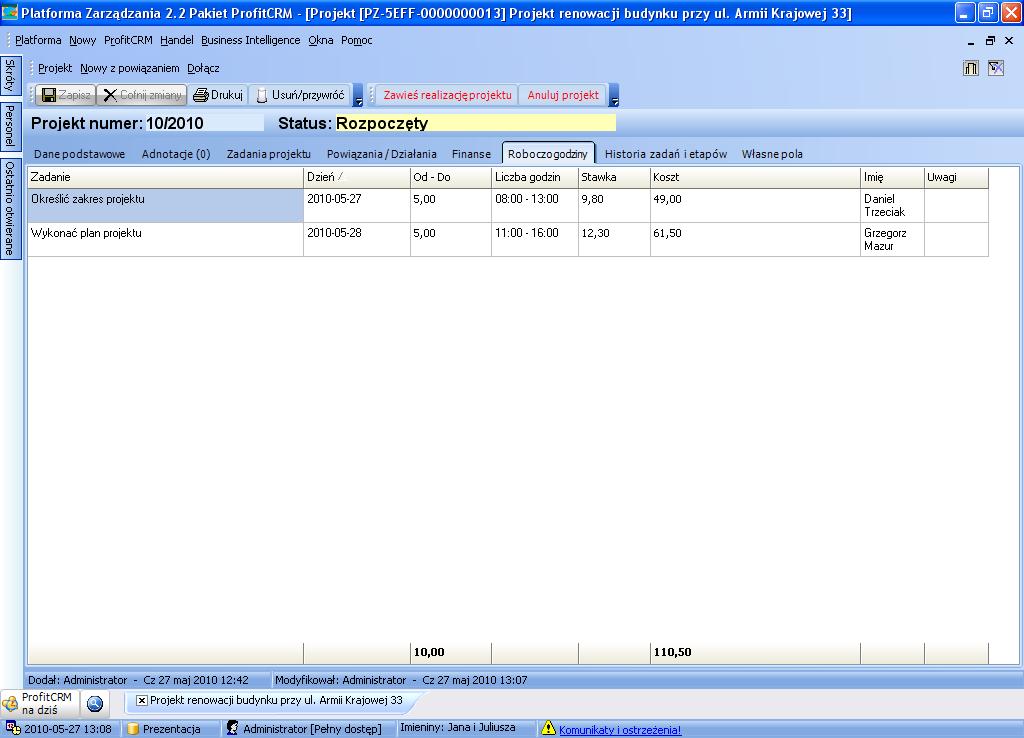The width and height of the screenshot is (1024, 738).
Task: Click the column chooser icon at top right
Action: pos(971,68)
